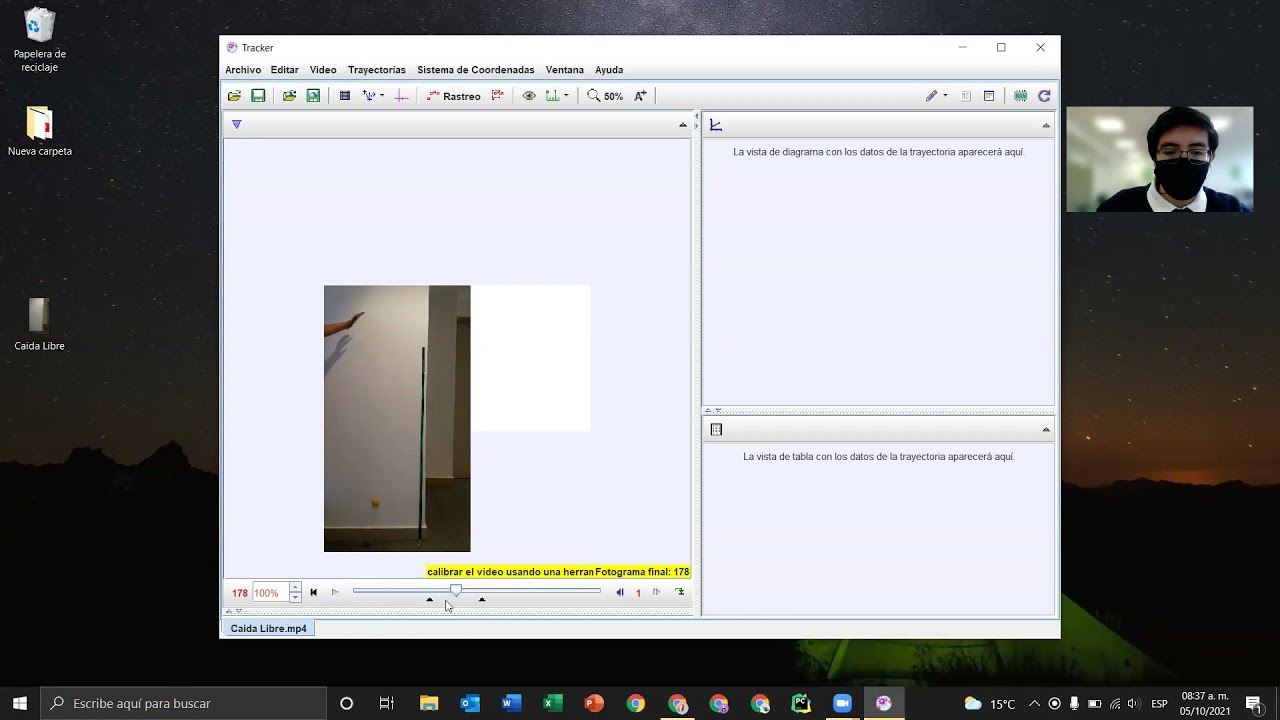
Task: Toggle coordinate axes purple cross icon
Action: click(x=402, y=96)
